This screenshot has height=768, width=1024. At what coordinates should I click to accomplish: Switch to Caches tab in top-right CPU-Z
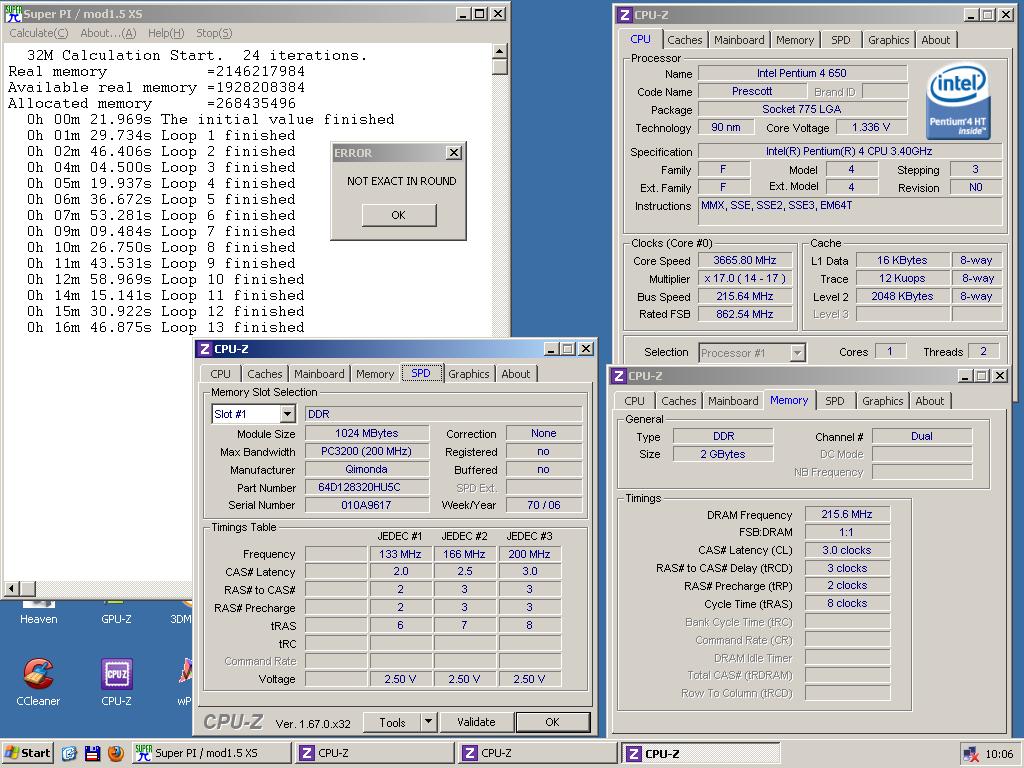point(684,40)
